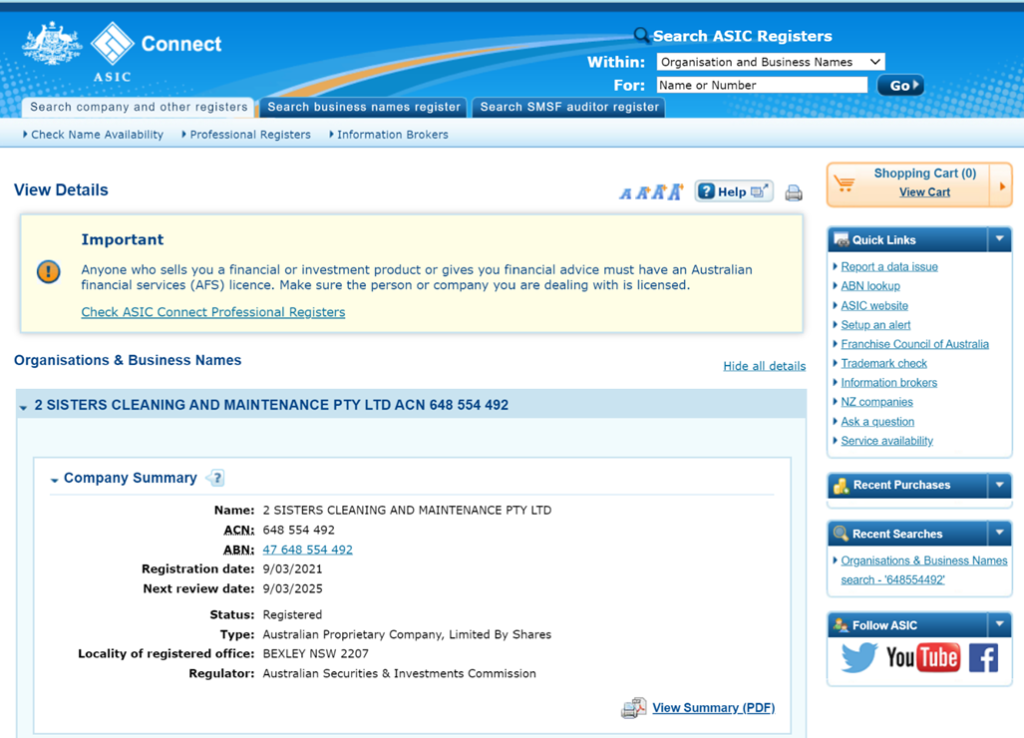Expand the Recent Purchases panel
The height and width of the screenshot is (738, 1024).
tap(998, 485)
